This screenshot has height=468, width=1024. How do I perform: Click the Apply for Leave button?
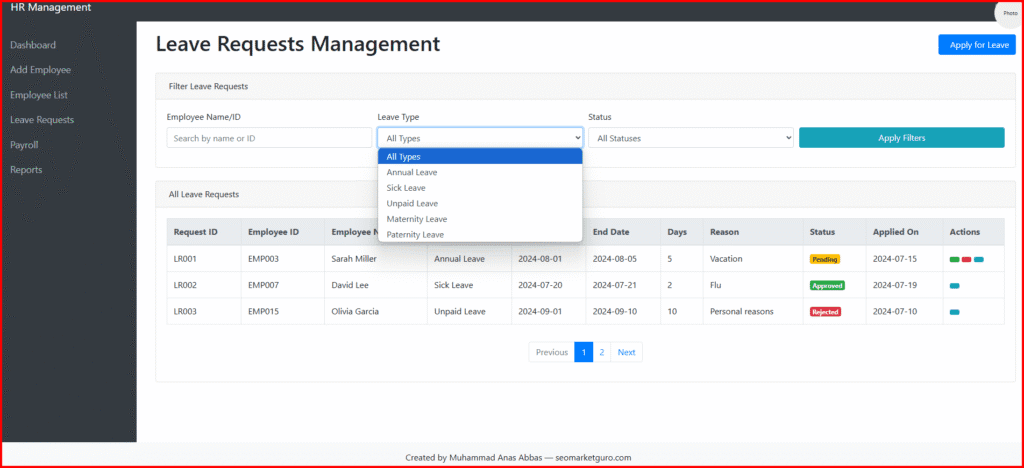[x=976, y=45]
